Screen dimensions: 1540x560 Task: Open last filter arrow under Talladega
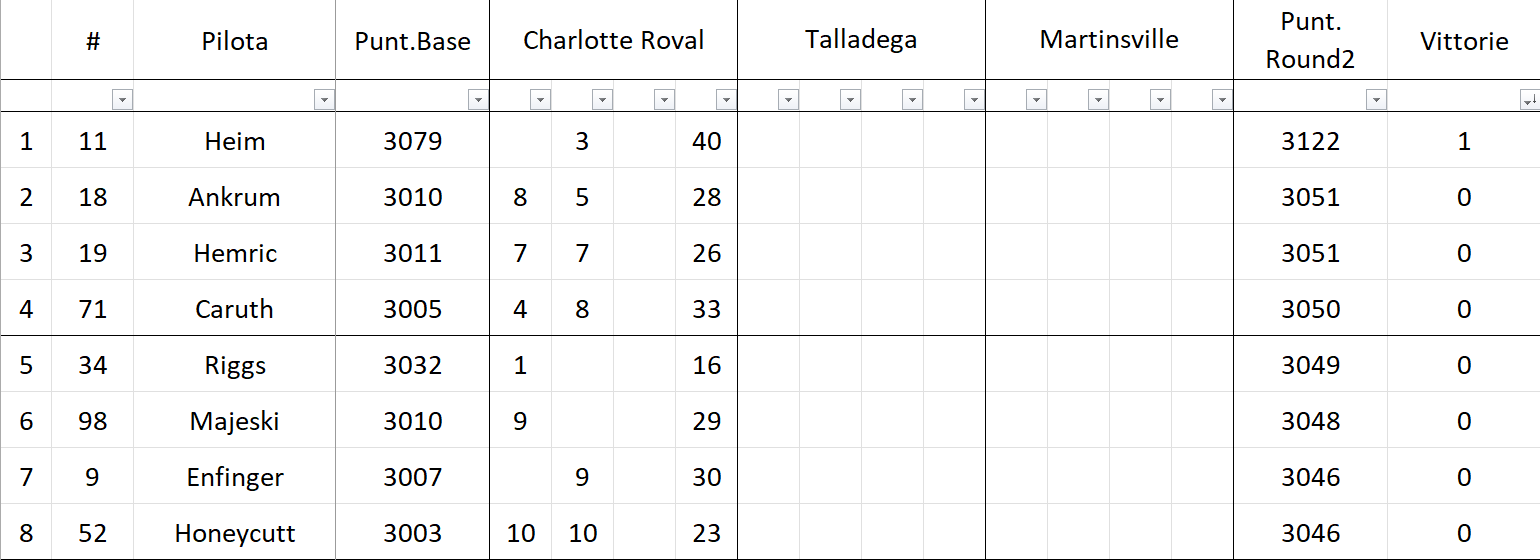(x=974, y=100)
